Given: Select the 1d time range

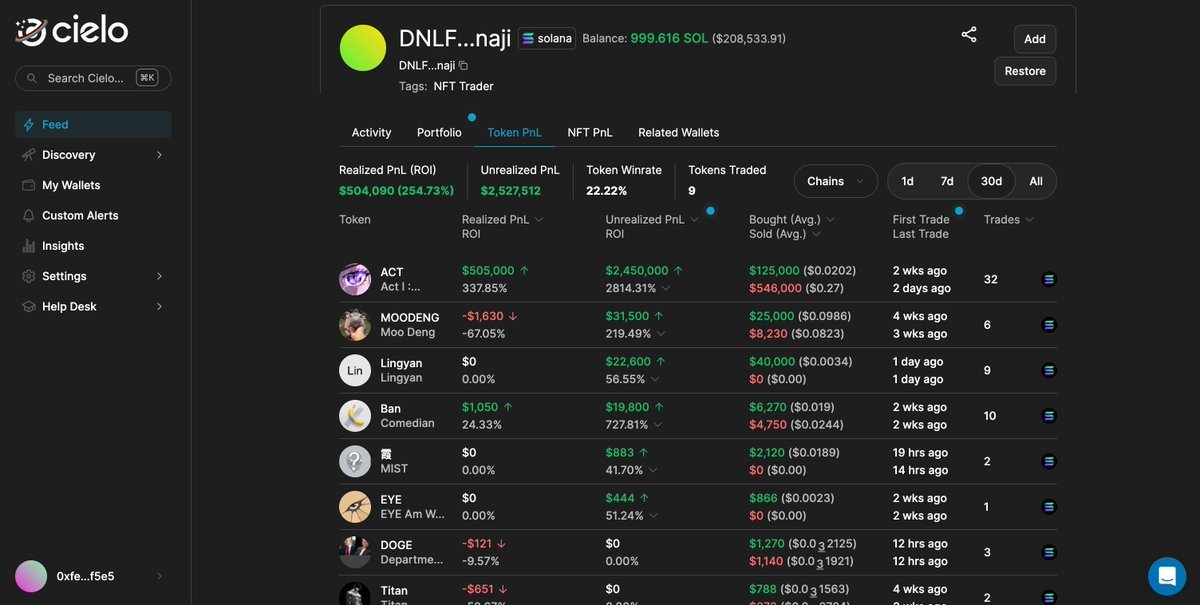Looking at the screenshot, I should click(x=907, y=181).
